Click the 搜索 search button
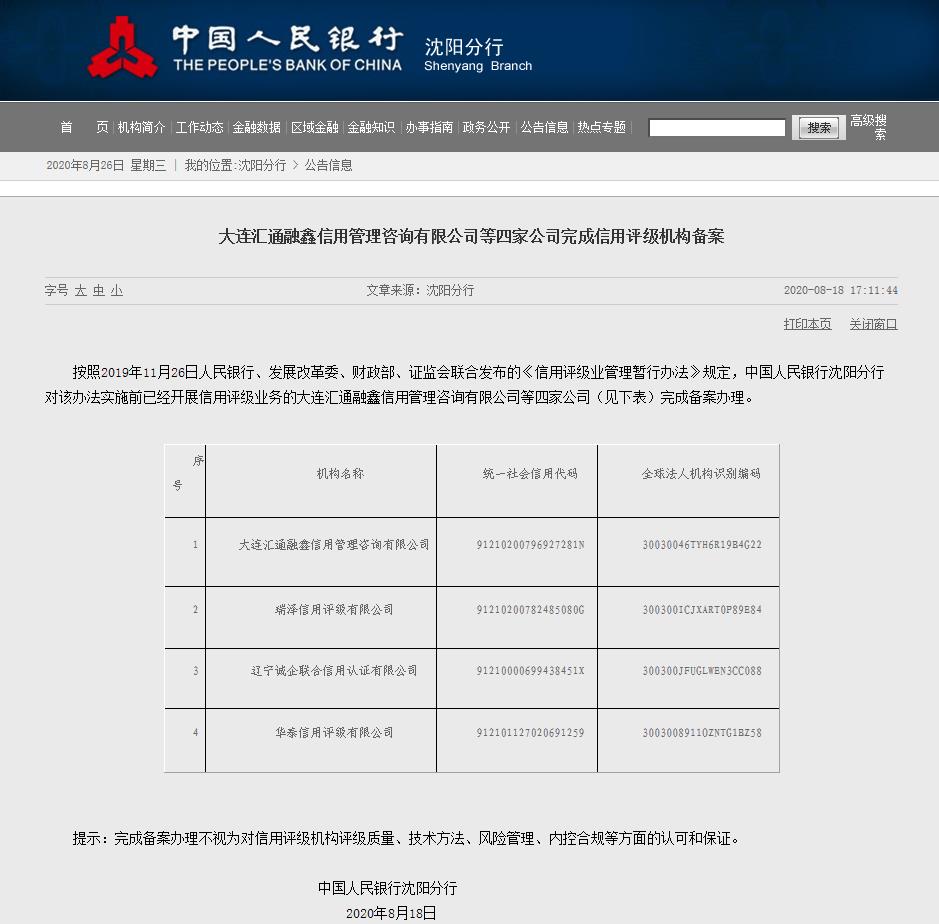Screen dimensions: 939x924 point(819,128)
